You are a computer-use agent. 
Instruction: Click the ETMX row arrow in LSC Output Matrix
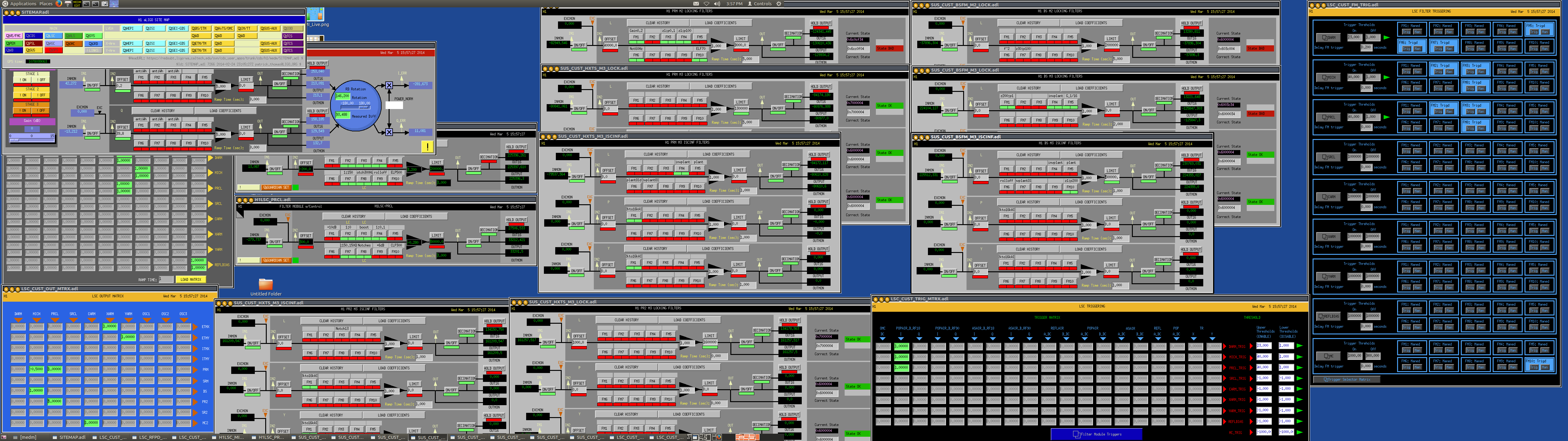pyautogui.click(x=195, y=327)
